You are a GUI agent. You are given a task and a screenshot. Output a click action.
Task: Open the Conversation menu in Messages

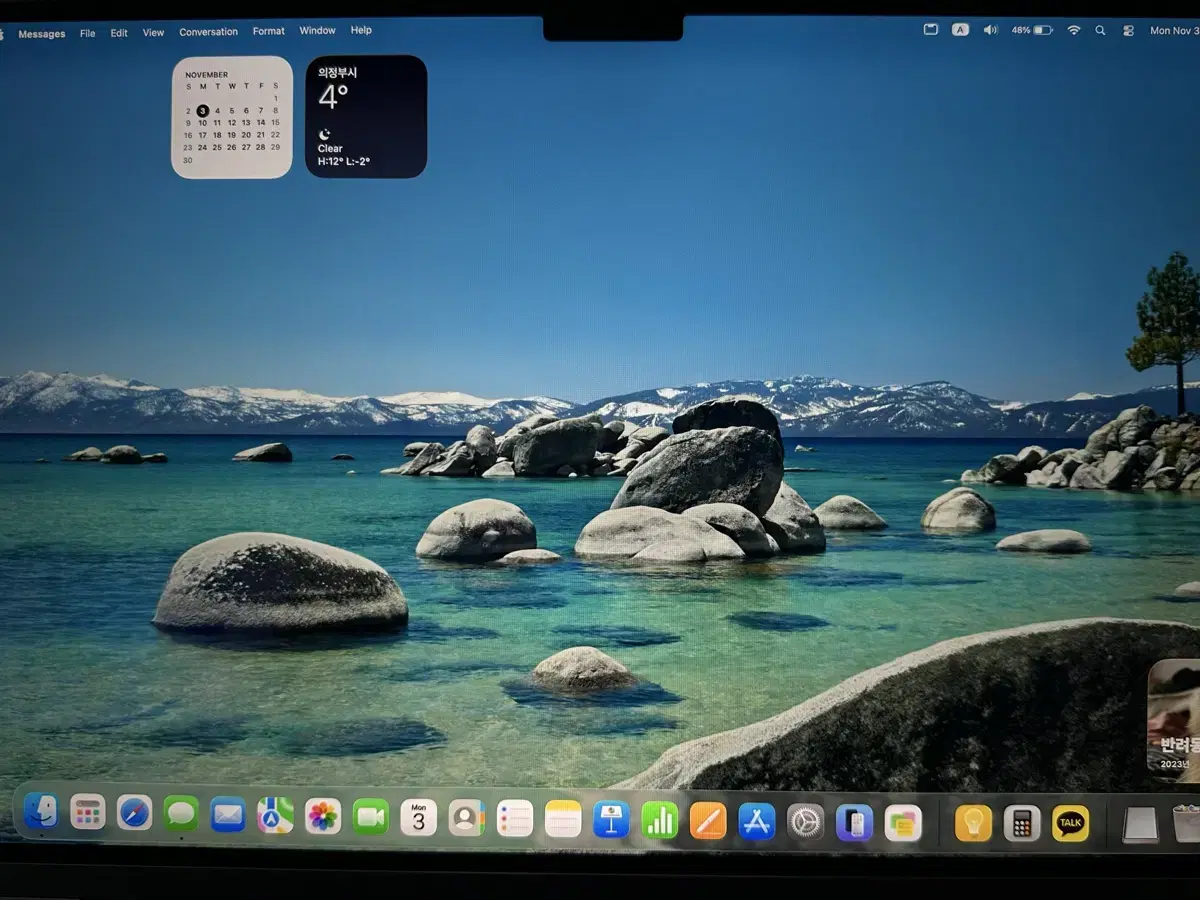[x=208, y=31]
